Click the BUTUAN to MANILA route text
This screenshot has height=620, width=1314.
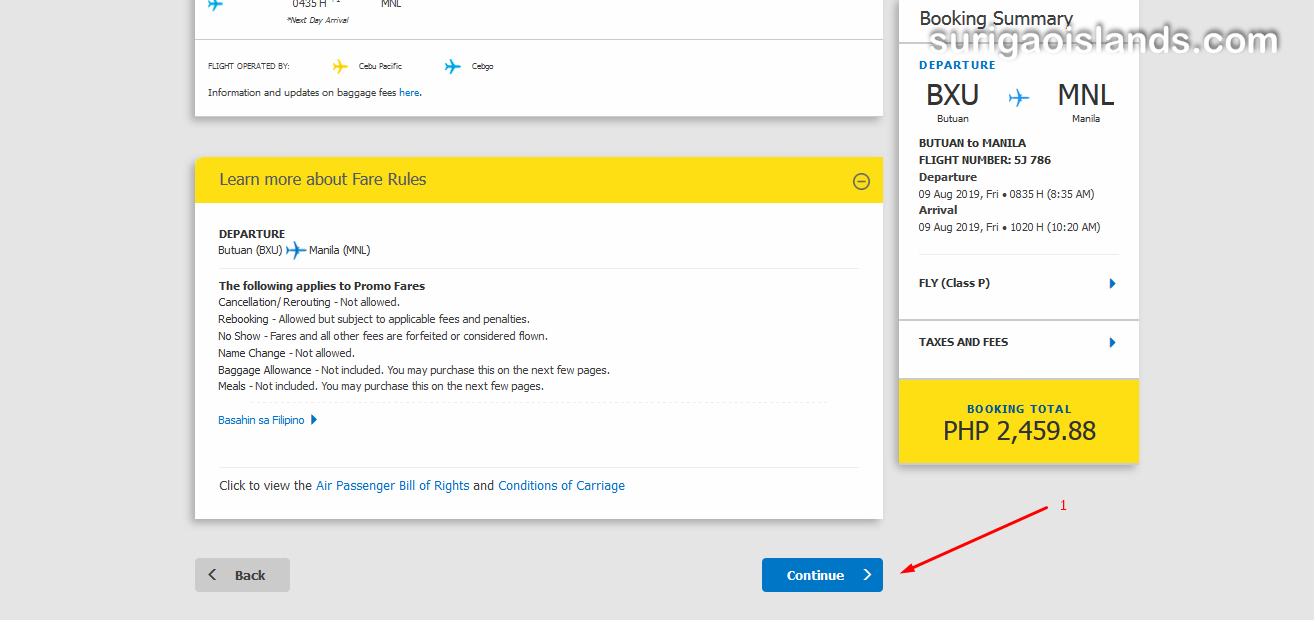tap(972, 143)
